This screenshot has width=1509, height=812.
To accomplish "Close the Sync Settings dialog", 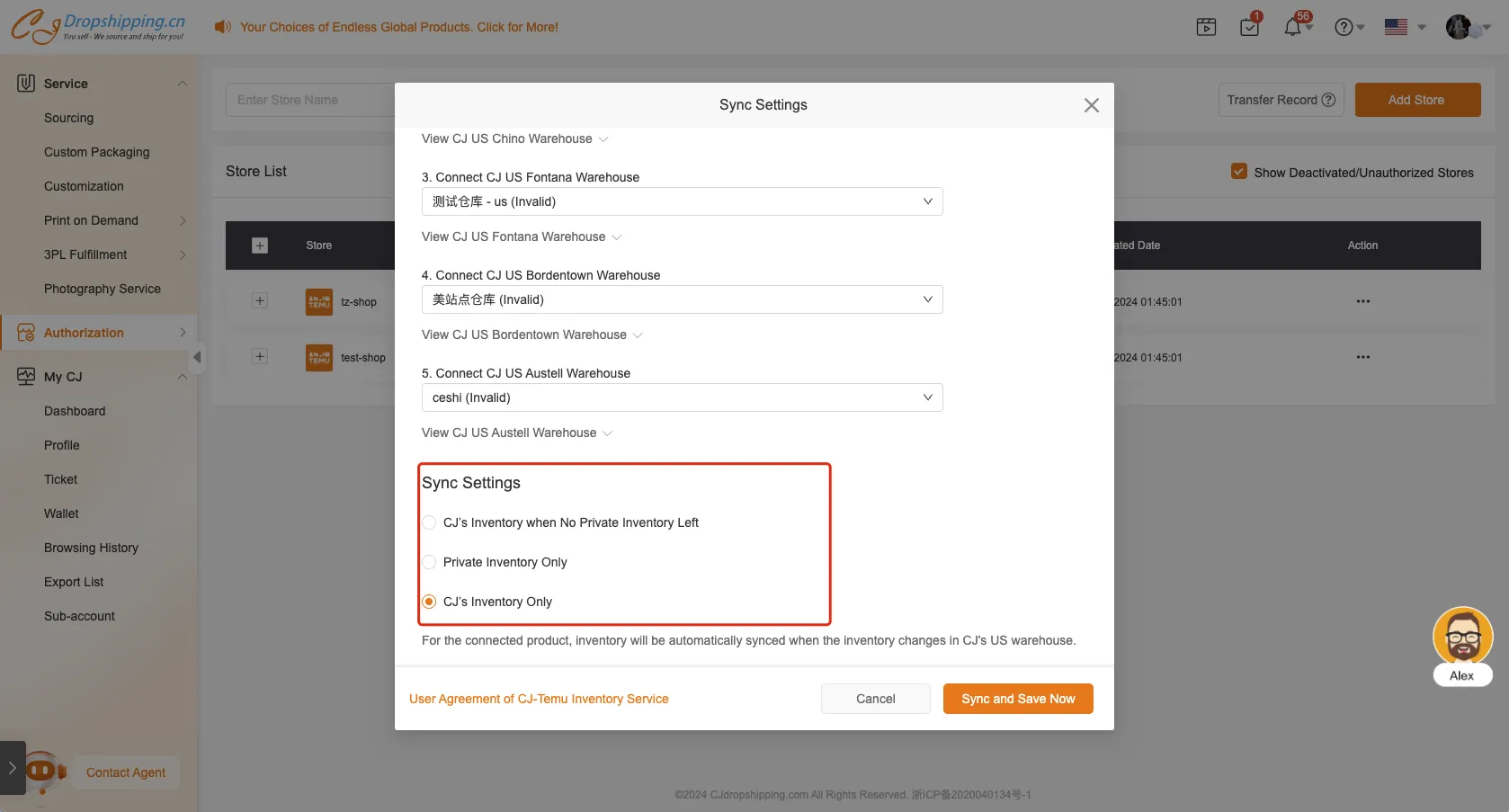I will point(1092,105).
